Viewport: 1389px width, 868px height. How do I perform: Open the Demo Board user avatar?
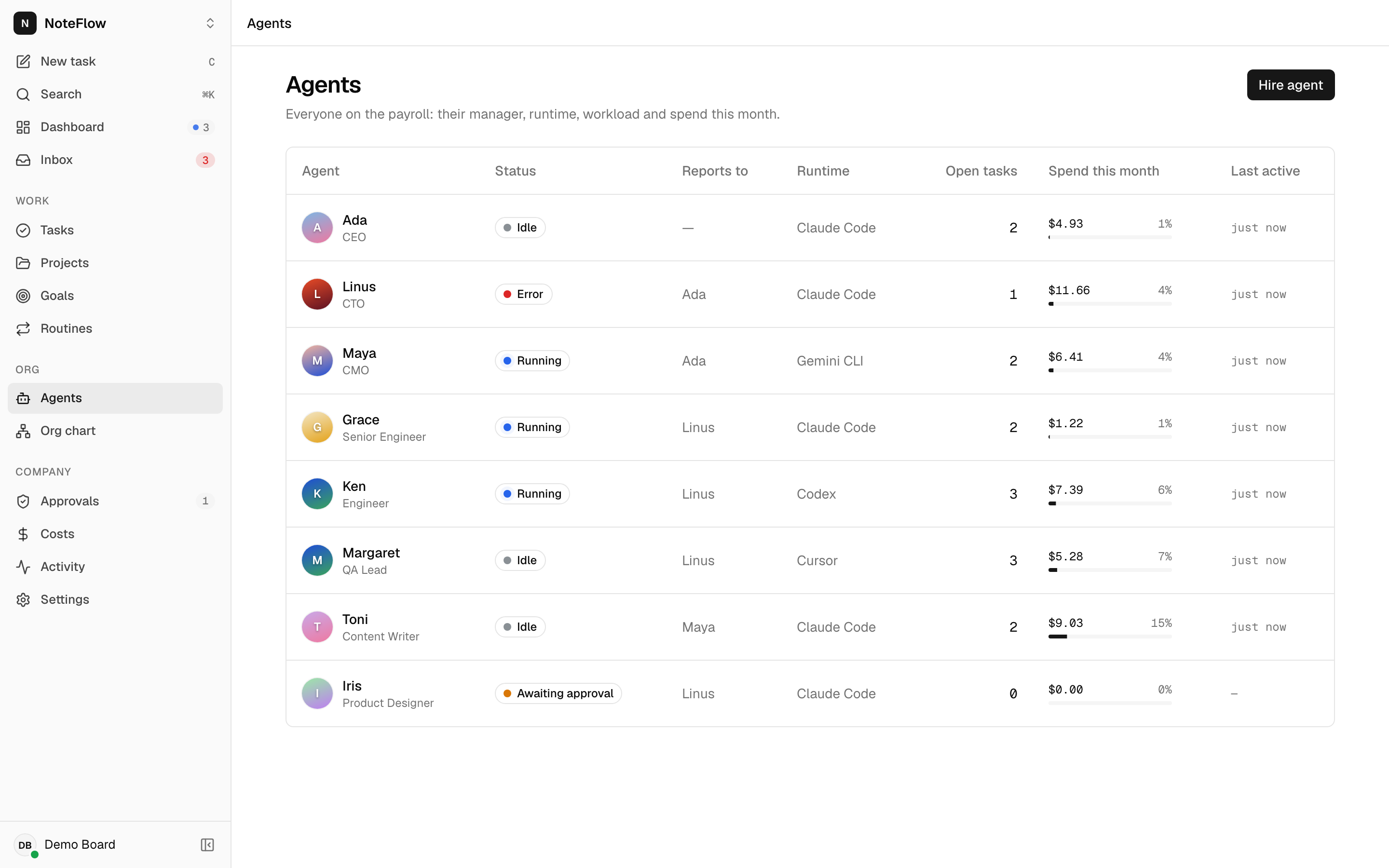25,844
